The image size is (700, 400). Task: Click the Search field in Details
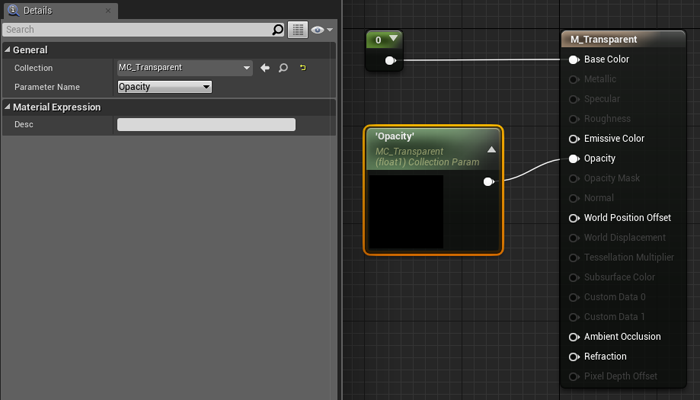pos(143,29)
